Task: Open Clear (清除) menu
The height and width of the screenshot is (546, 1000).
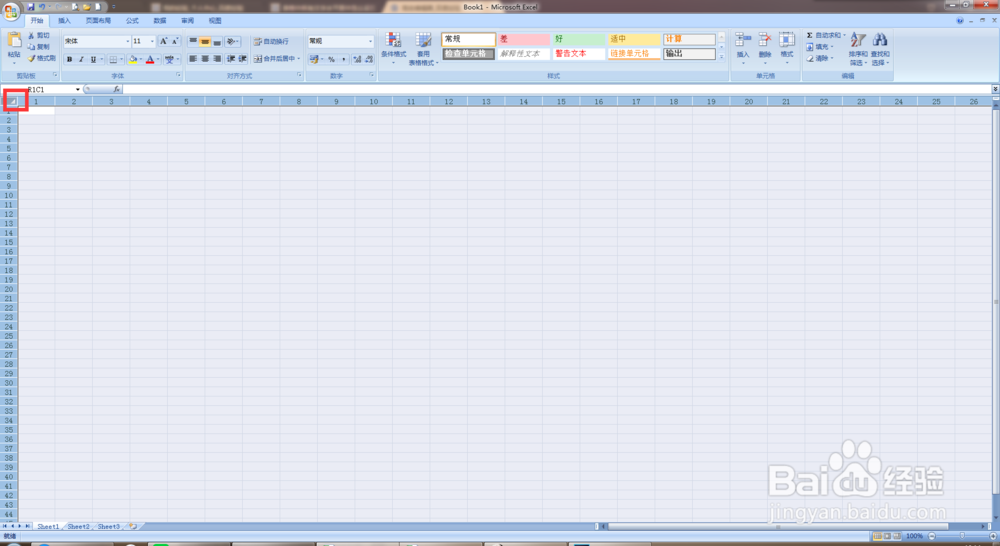Action: pyautogui.click(x=820, y=59)
